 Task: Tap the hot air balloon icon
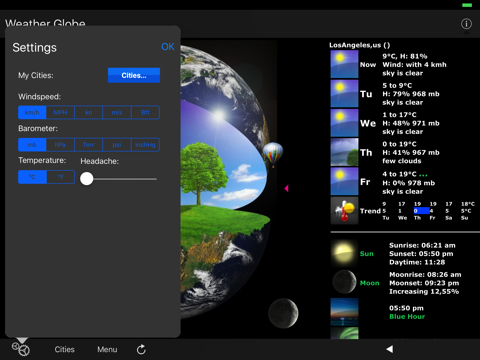(x=273, y=154)
